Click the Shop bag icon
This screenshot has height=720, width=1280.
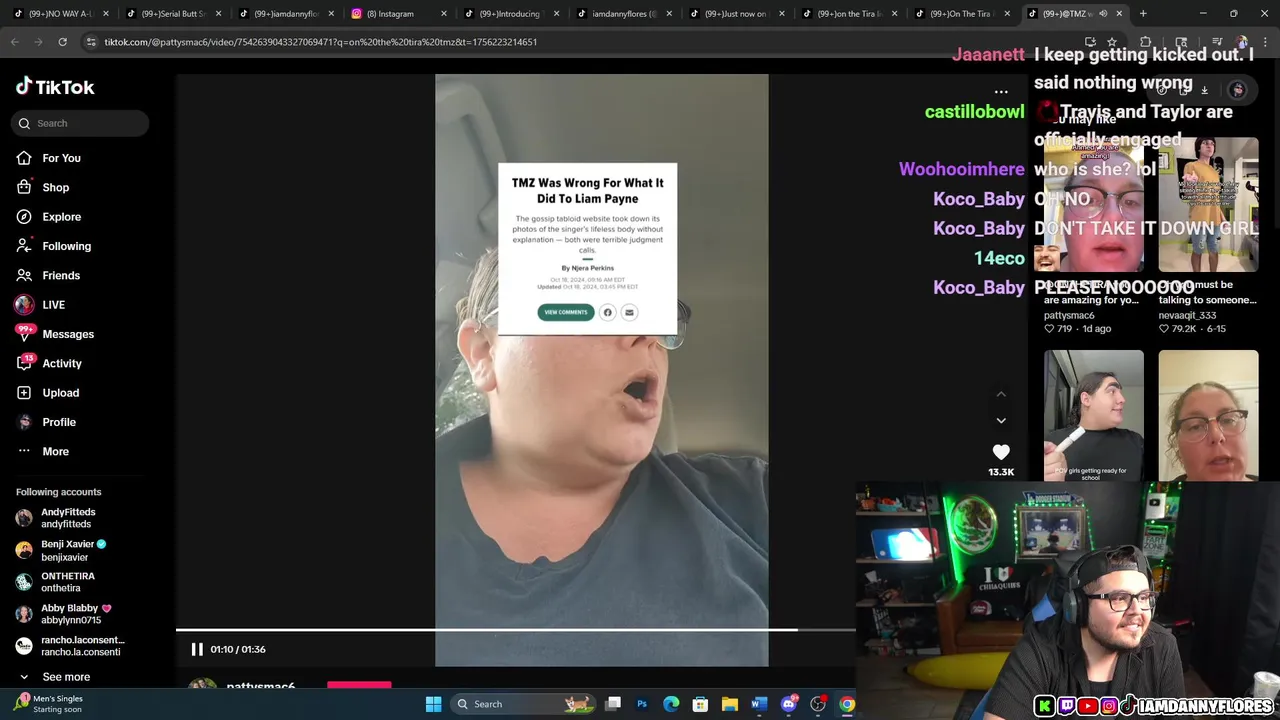(24, 187)
